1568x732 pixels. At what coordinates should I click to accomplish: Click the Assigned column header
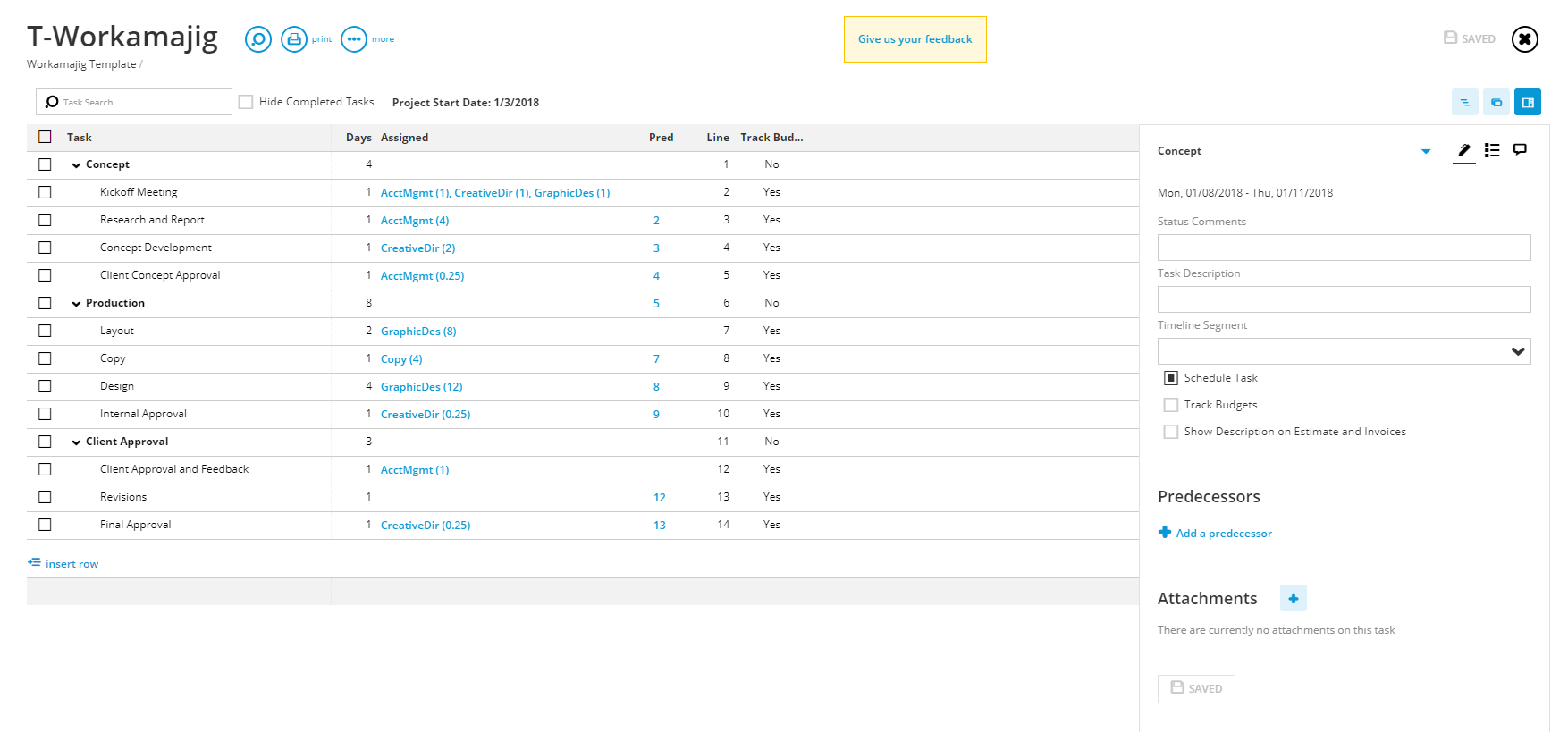tap(404, 138)
